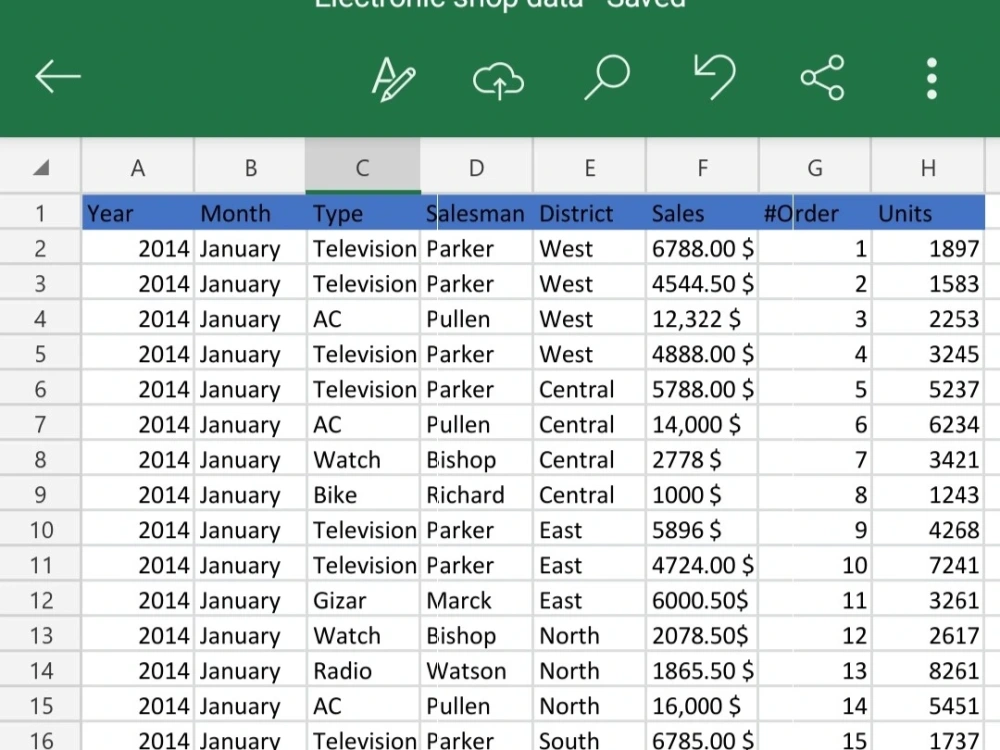
Task: Select the cell with '1000 $'
Action: point(702,494)
